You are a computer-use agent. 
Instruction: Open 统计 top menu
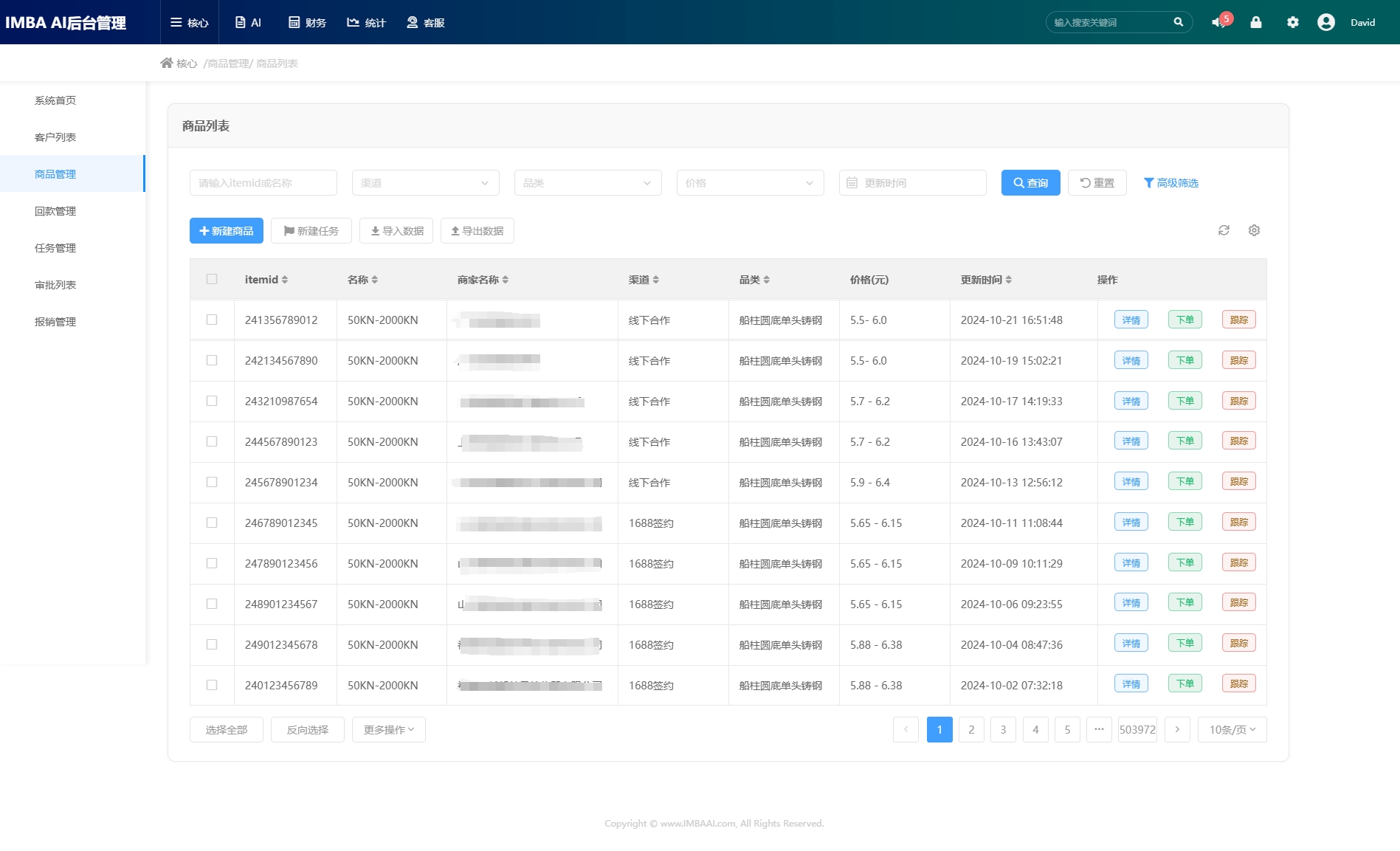point(366,22)
